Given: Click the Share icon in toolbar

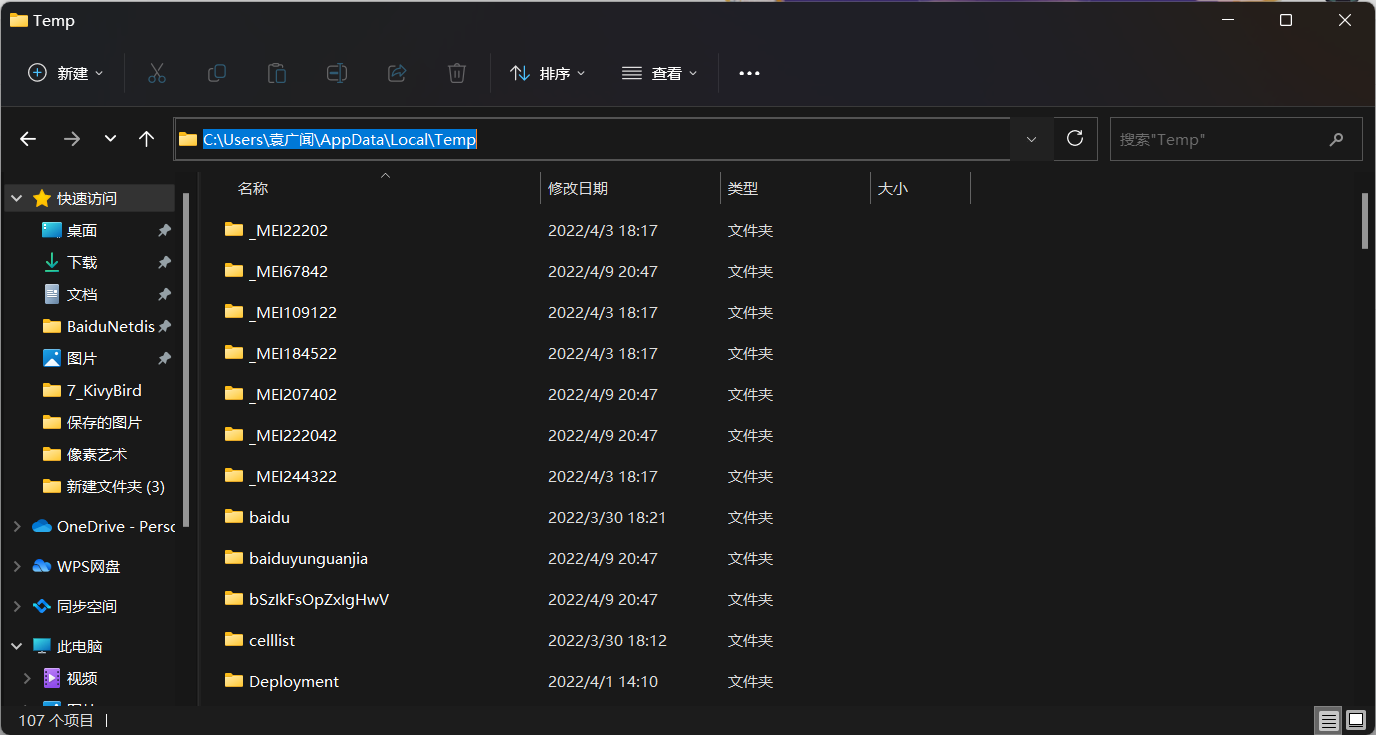Looking at the screenshot, I should 397,73.
